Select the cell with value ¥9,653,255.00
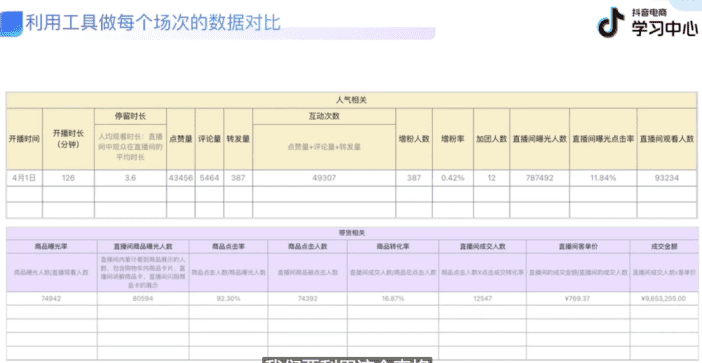Image resolution: width=702 pixels, height=363 pixels. click(x=664, y=299)
